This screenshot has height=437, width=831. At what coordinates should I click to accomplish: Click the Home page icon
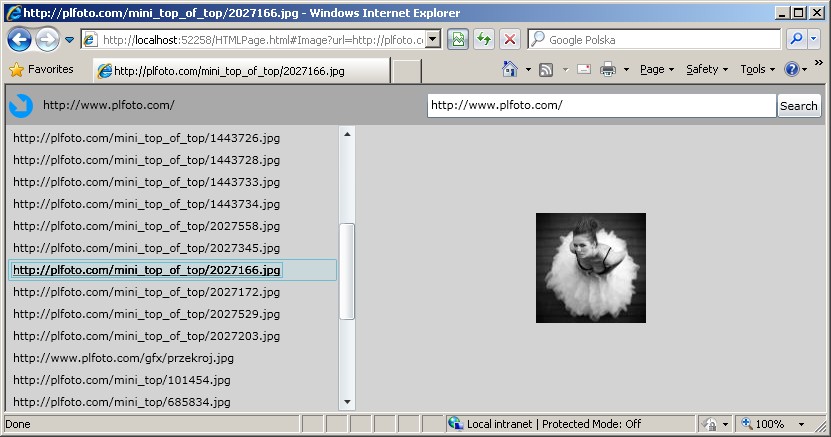point(509,69)
